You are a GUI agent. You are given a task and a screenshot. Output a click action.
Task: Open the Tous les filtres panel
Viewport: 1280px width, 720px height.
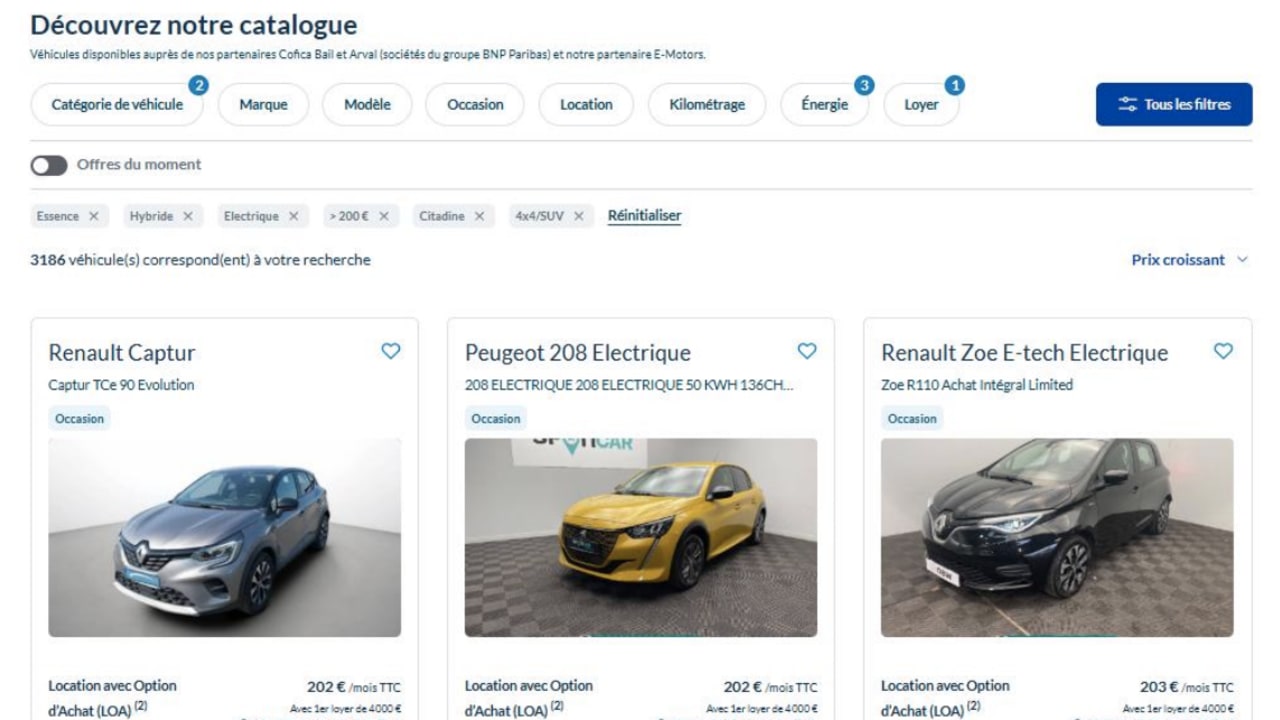coord(1172,104)
